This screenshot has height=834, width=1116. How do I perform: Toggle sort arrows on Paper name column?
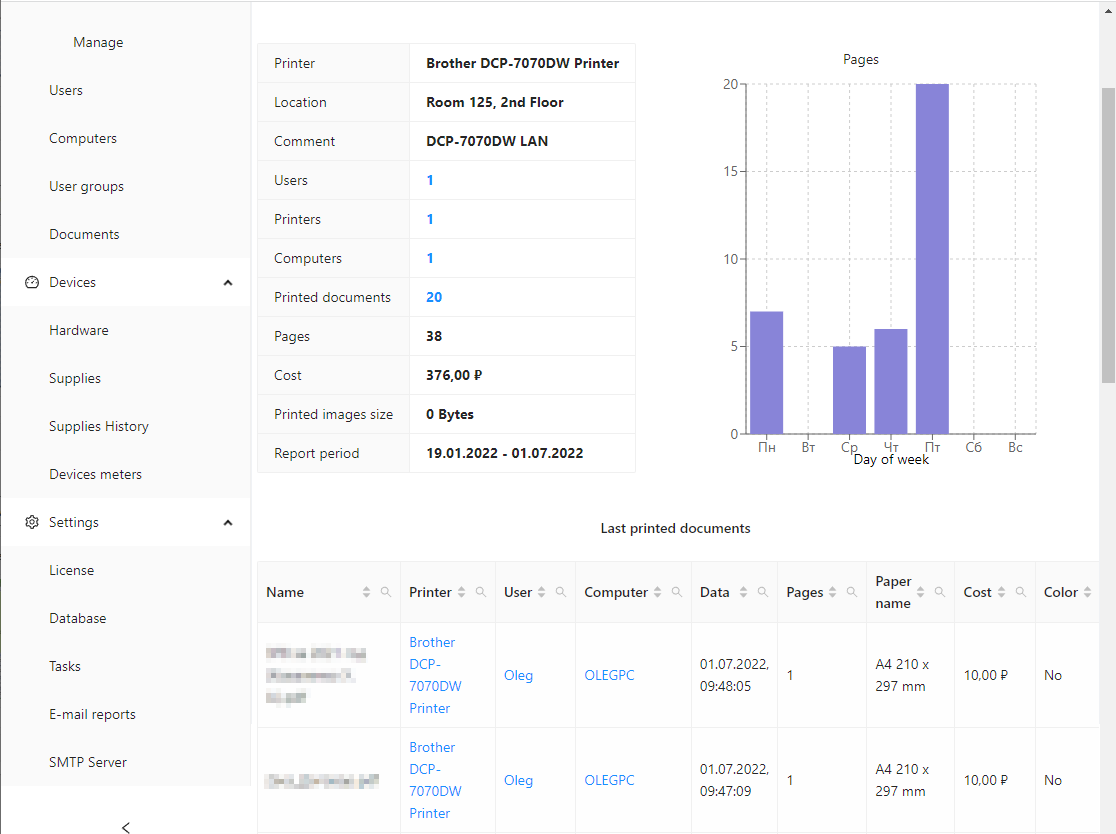920,592
